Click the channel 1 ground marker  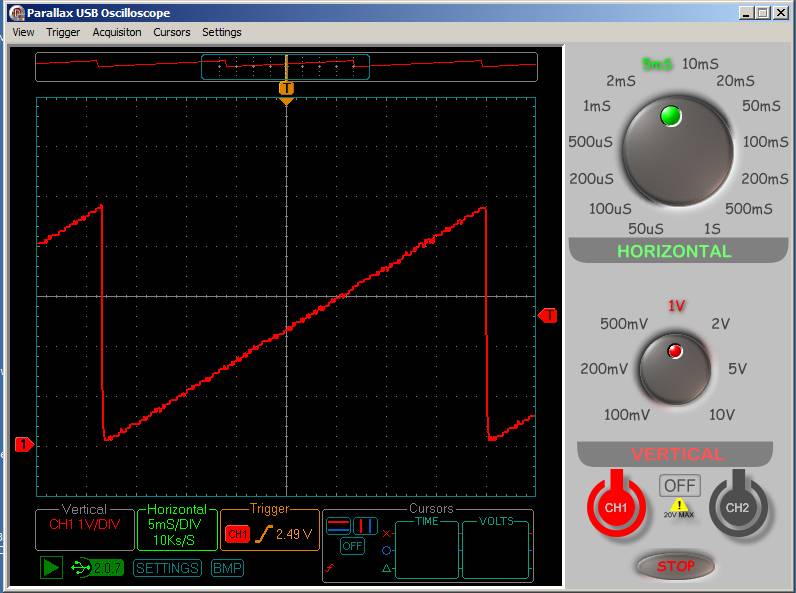(24, 445)
